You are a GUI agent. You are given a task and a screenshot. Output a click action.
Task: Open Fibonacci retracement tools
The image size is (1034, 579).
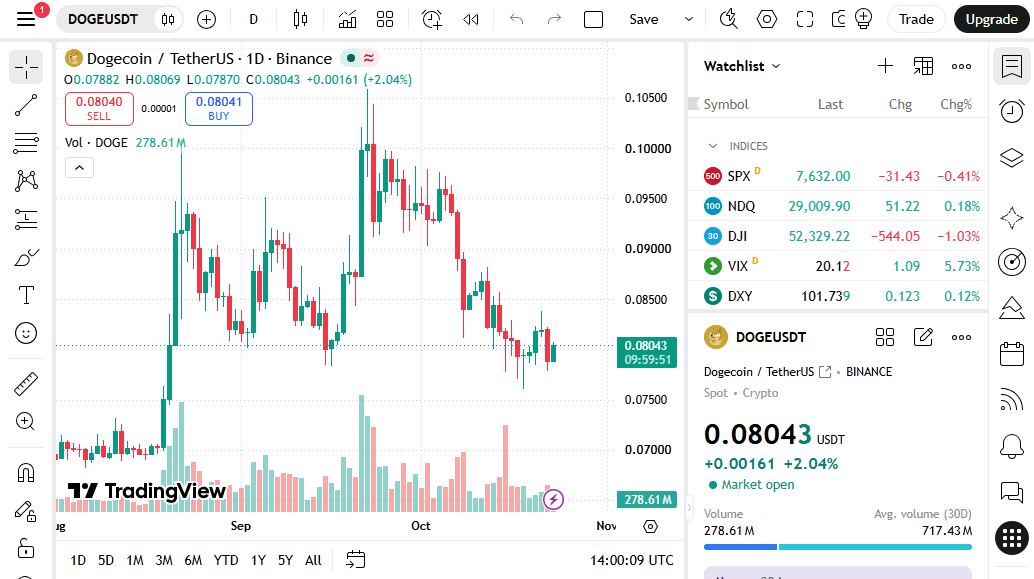[x=26, y=143]
